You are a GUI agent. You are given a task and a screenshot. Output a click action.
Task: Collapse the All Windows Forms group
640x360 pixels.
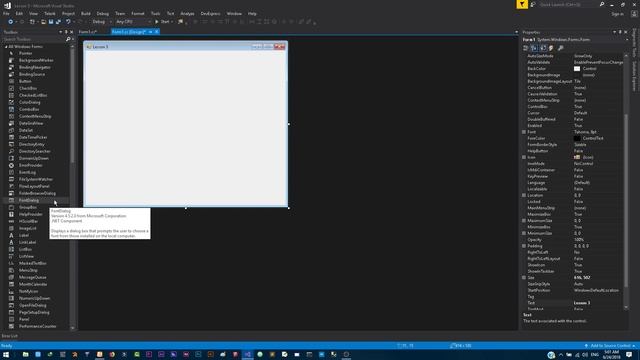tap(6, 47)
